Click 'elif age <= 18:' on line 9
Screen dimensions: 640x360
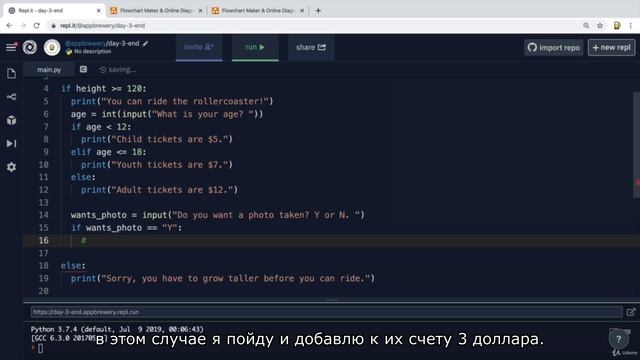109,152
